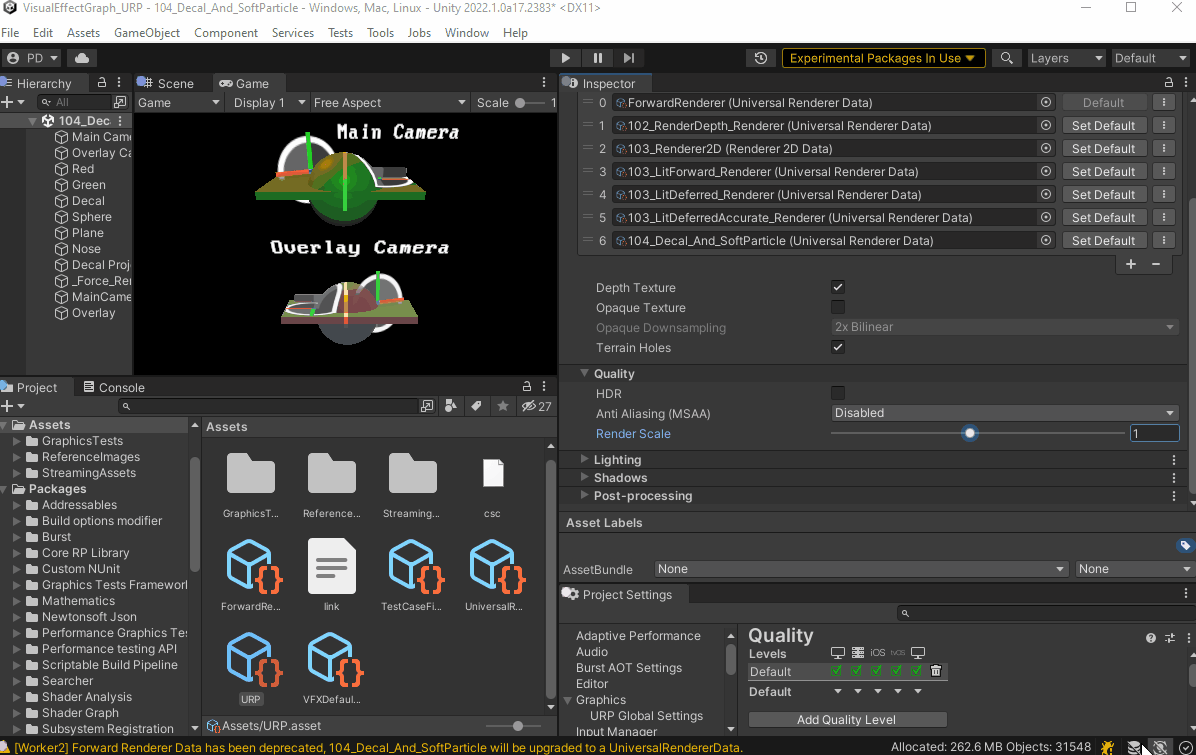This screenshot has height=755, width=1196.
Task: Open more options for 104_Decal_And_SoftParticle renderer row
Action: click(1164, 240)
